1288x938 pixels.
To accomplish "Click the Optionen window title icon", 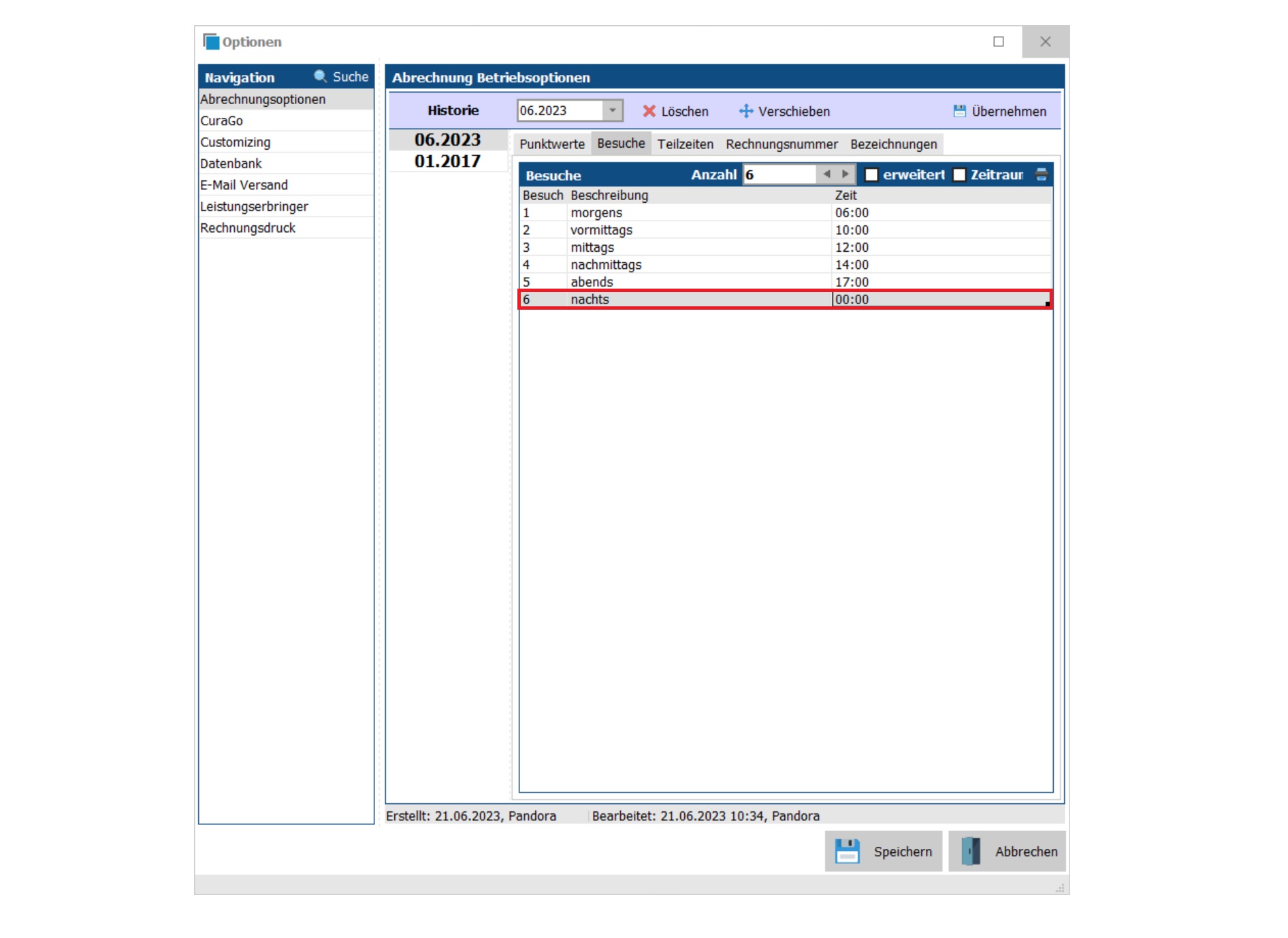I will pyautogui.click(x=211, y=42).
